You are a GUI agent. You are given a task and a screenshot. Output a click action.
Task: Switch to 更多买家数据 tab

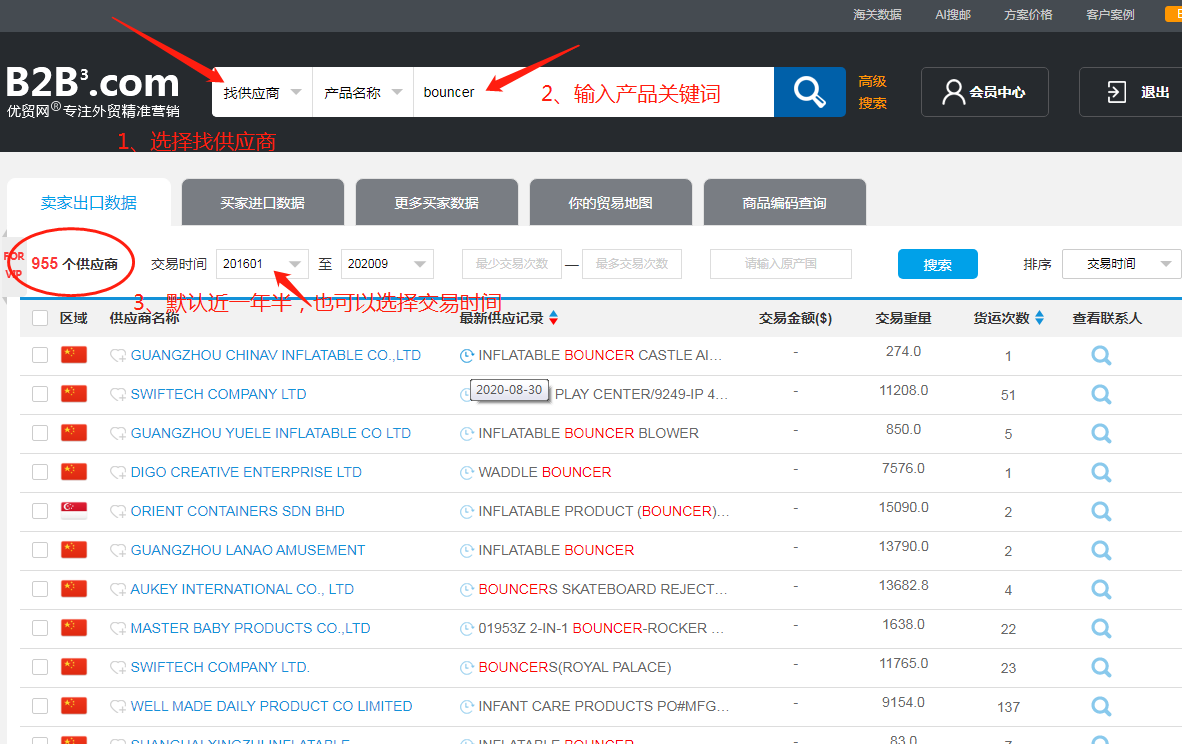point(436,202)
